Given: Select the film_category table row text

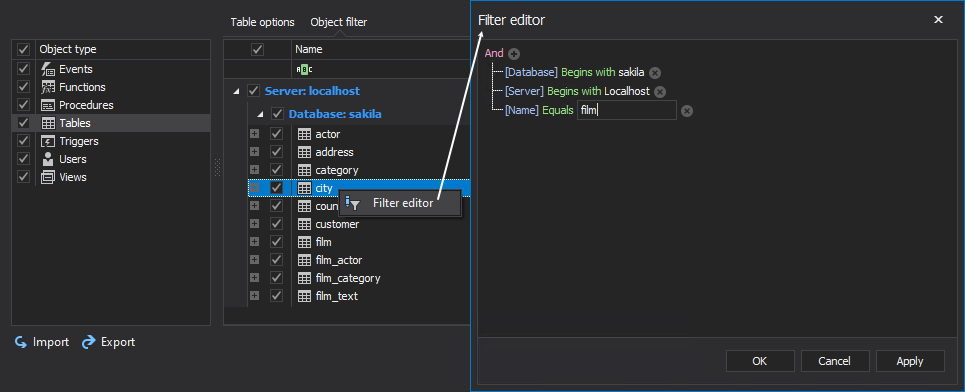Looking at the screenshot, I should click(x=348, y=278).
